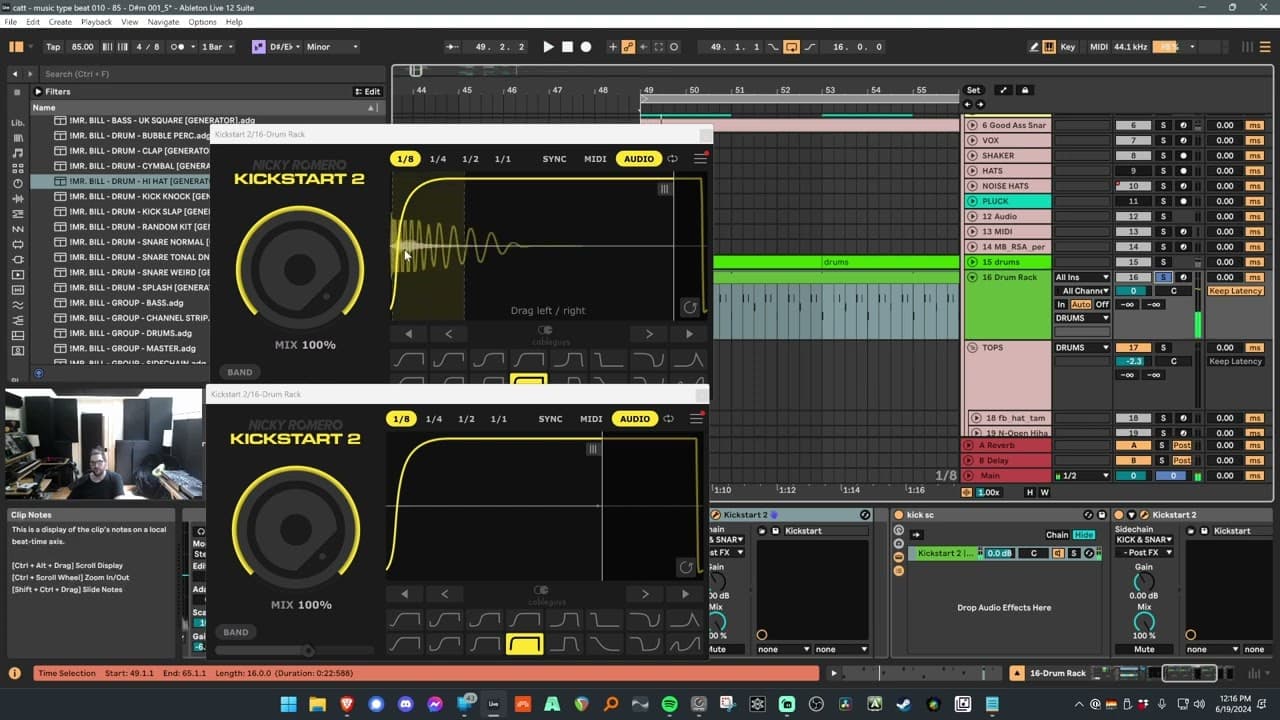Open the File menu
Viewport: 1280px width, 720px height.
click(x=11, y=22)
